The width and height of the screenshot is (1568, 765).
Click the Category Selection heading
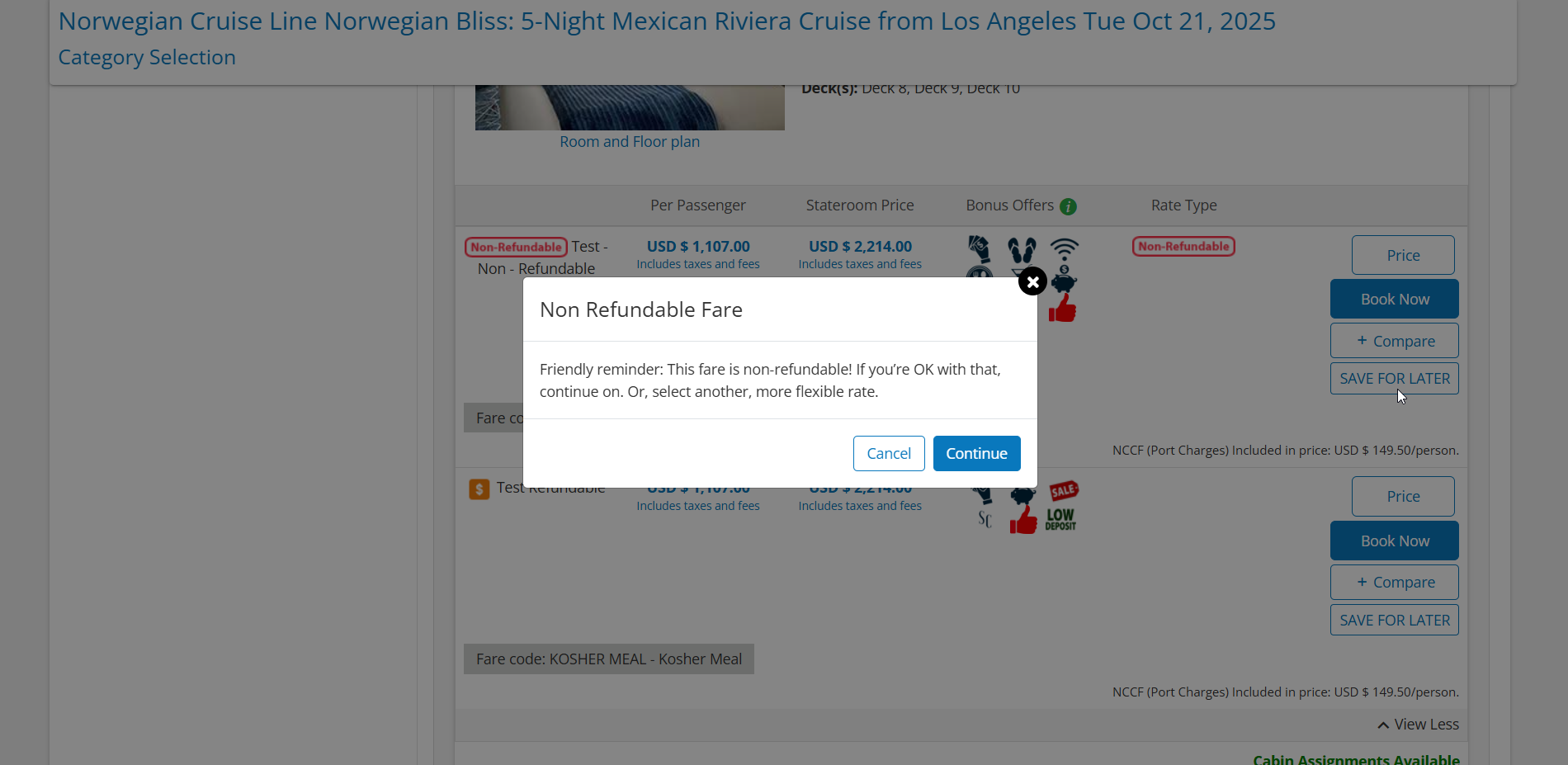[x=147, y=57]
